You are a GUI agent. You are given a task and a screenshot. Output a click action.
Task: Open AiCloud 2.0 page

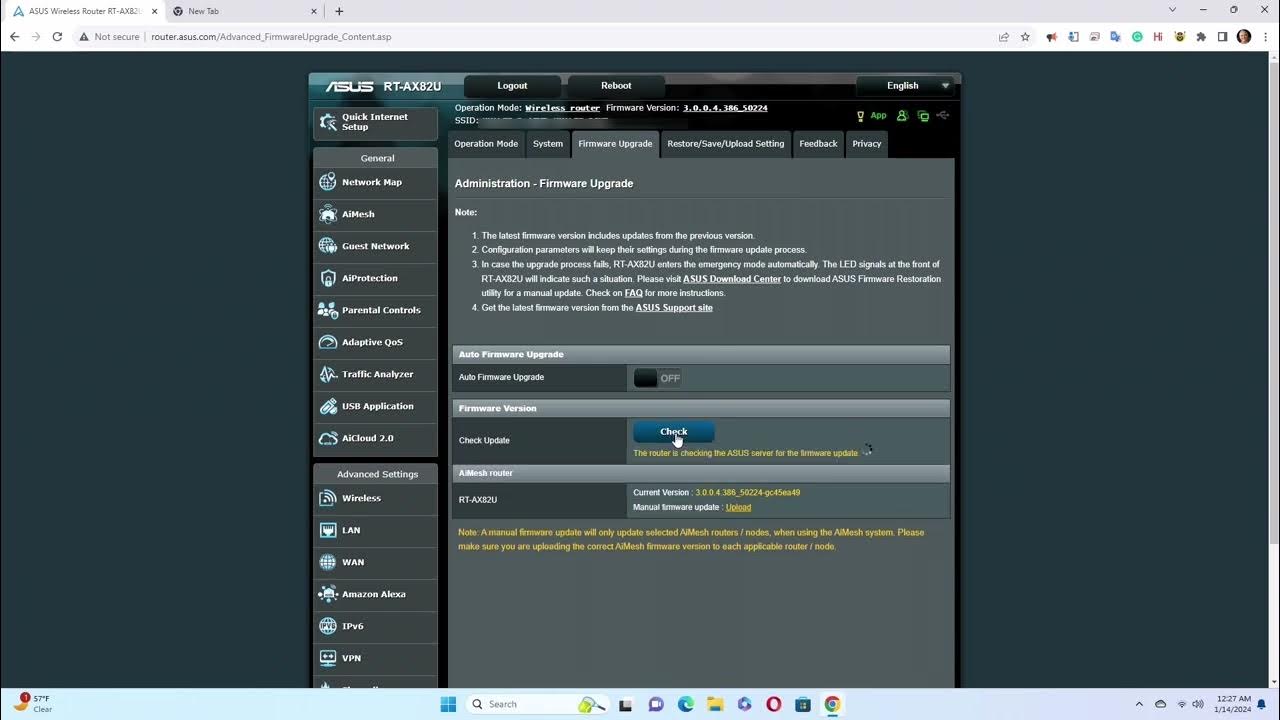click(375, 438)
